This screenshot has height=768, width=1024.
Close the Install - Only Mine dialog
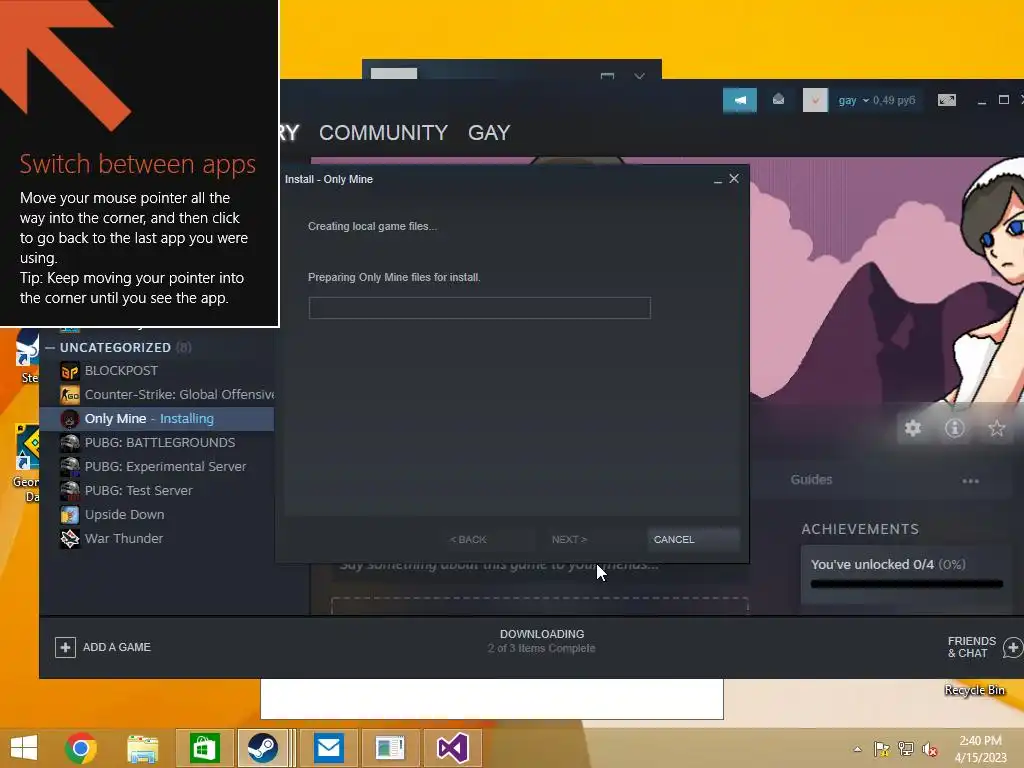click(734, 178)
